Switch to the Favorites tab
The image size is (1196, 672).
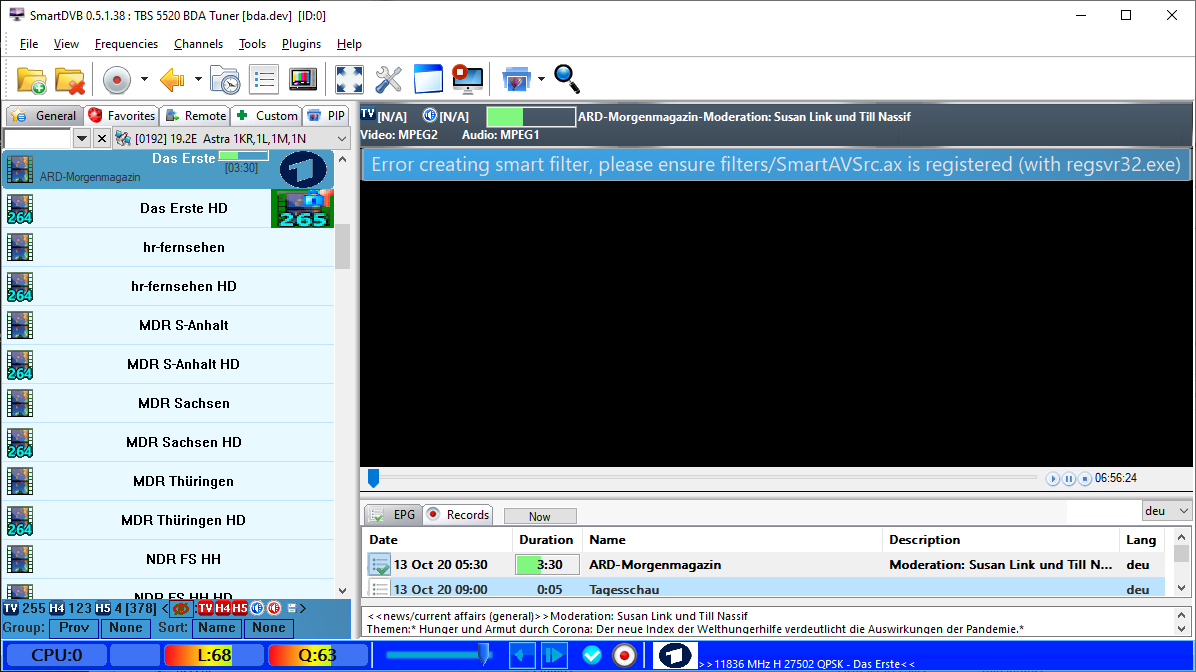tap(122, 116)
